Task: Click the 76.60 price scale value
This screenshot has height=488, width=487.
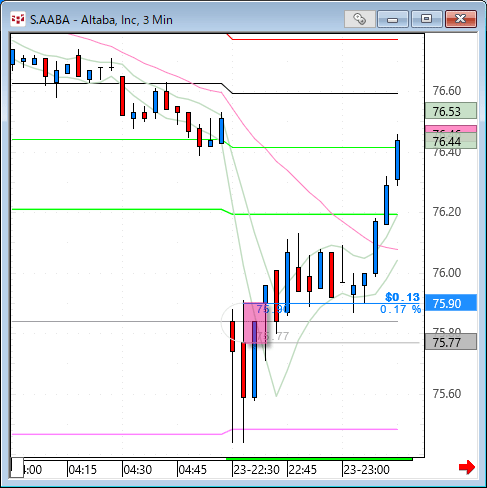Action: tap(447, 91)
